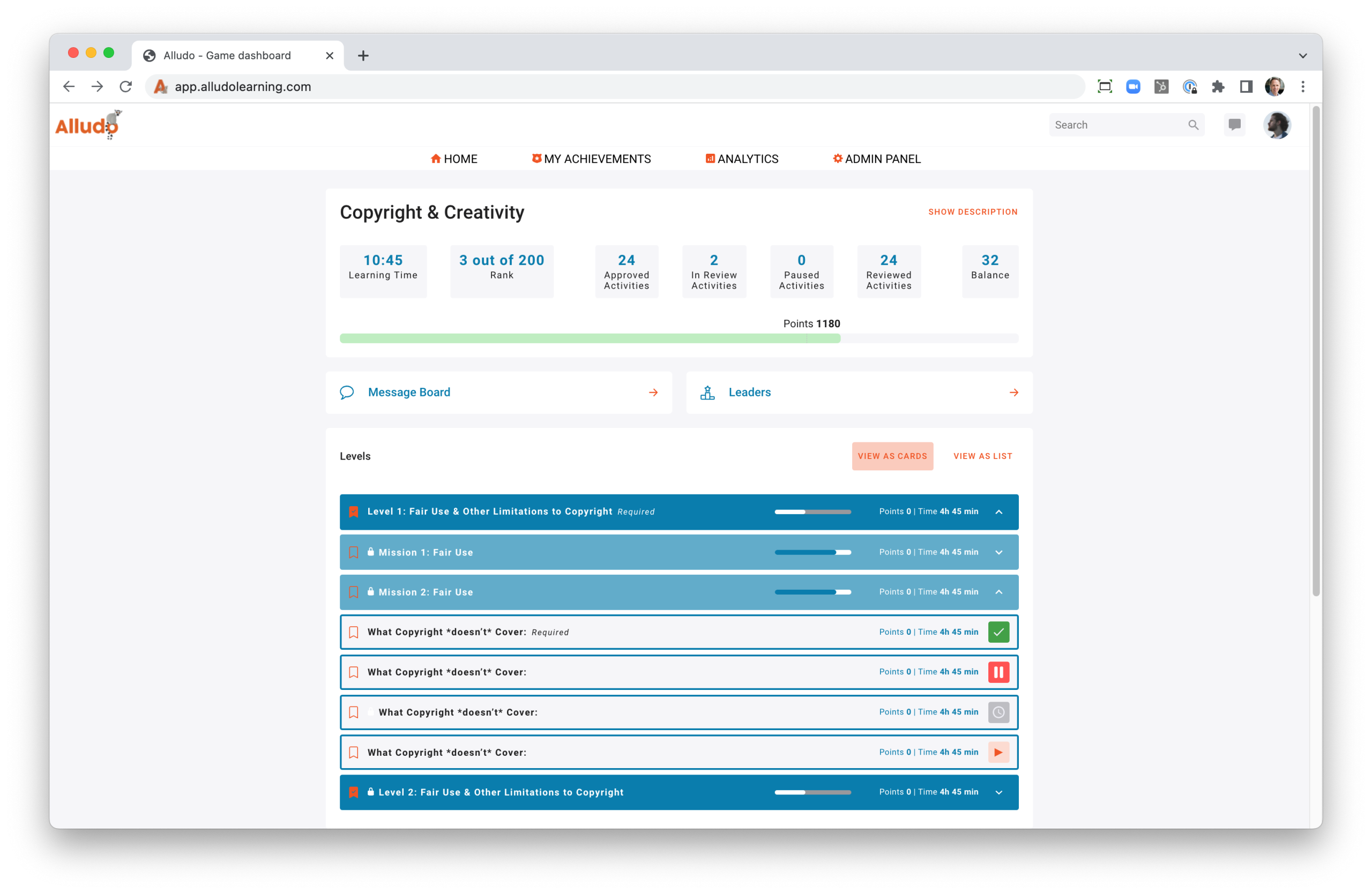1372x894 pixels.
Task: Expand Mission 1: Fair Use chevron
Action: click(x=998, y=552)
